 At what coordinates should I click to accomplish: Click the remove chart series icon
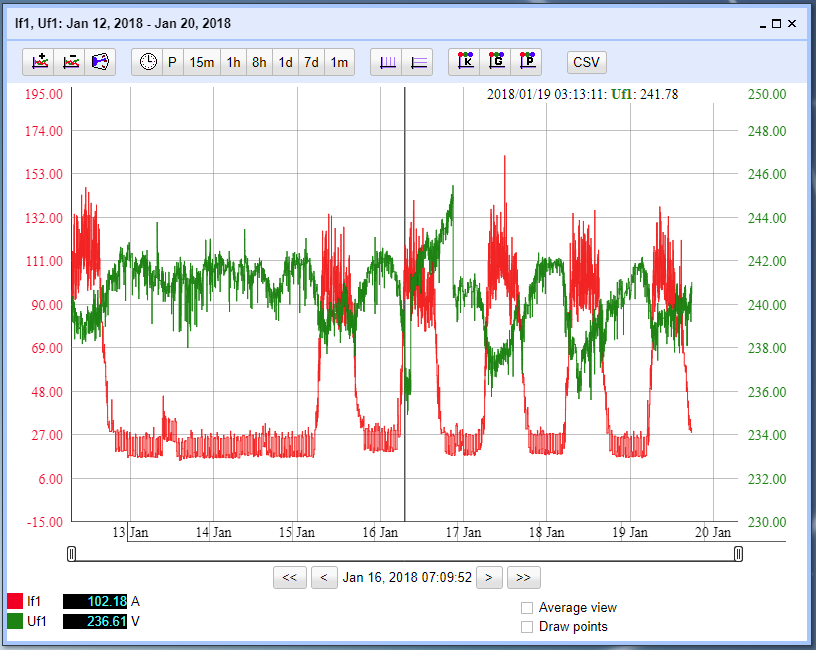70,62
